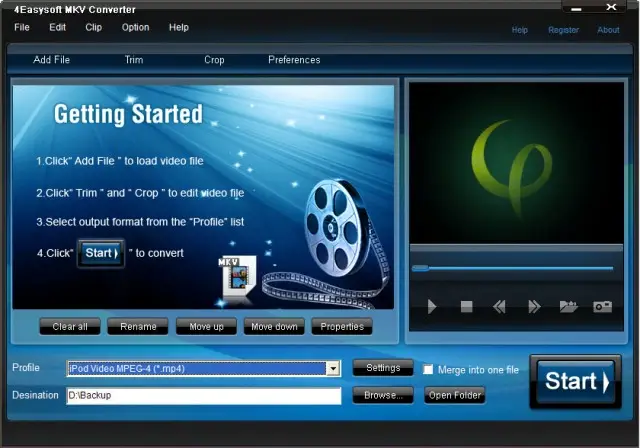640x448 pixels.
Task: Stop the preview playback
Action: pos(467,306)
